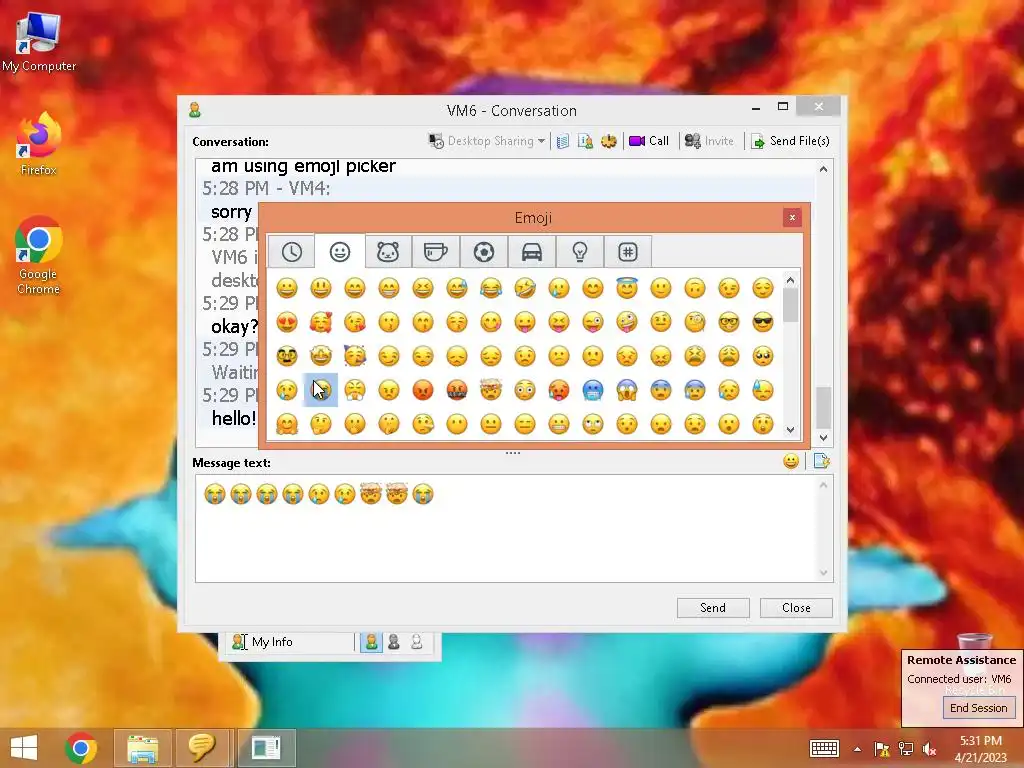Insert the party face emoji
This screenshot has width=1024, height=768.
[355, 356]
